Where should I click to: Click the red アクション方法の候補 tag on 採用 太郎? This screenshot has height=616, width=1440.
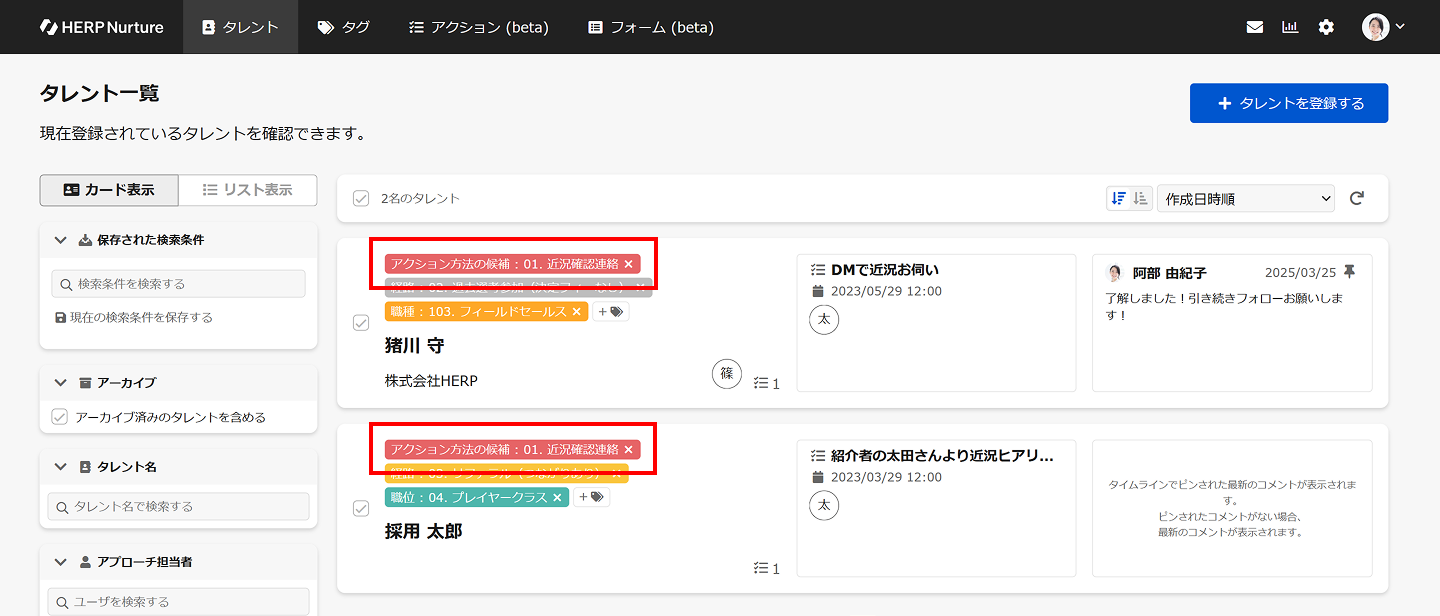click(x=504, y=449)
